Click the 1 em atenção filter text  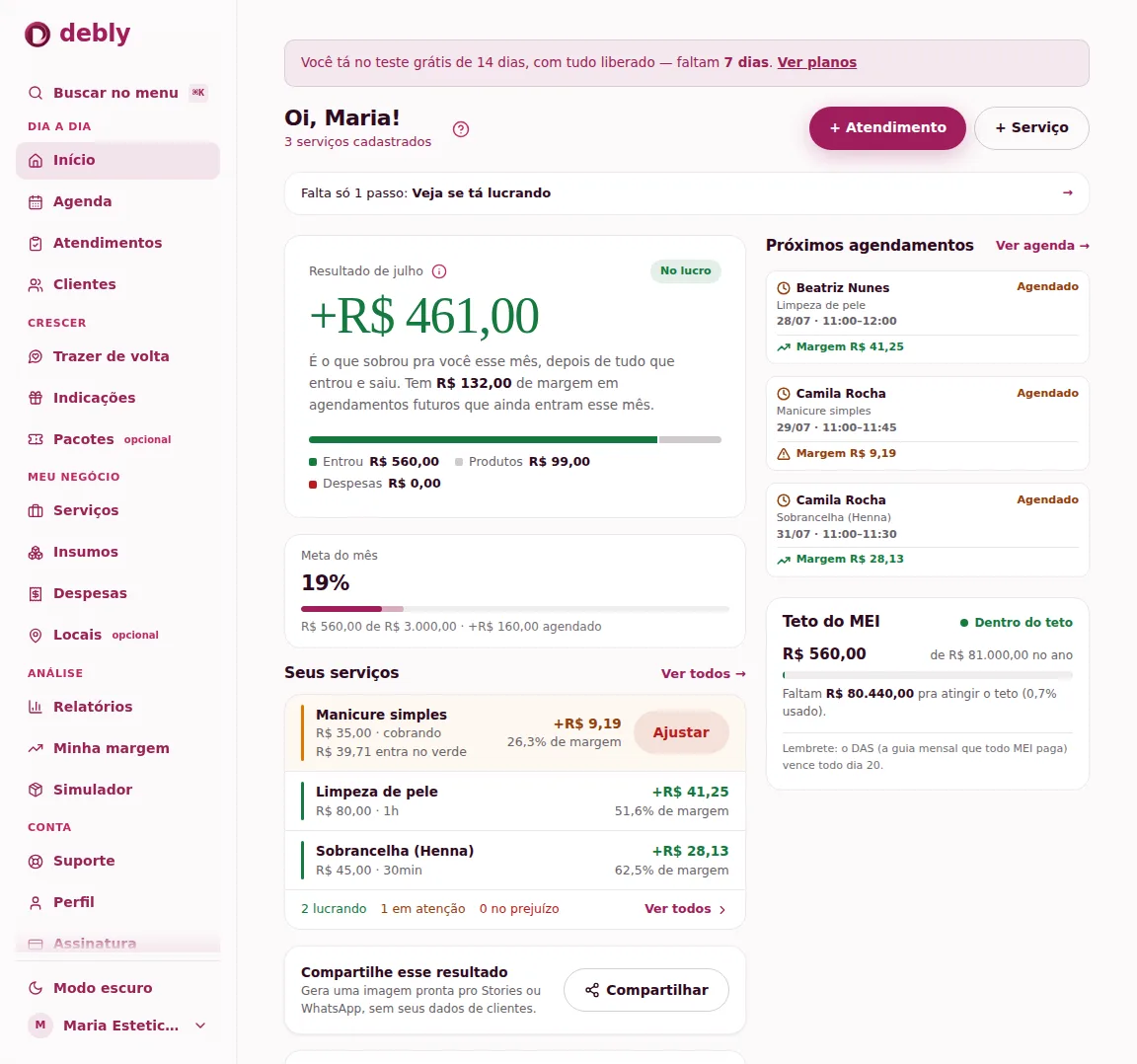click(422, 909)
